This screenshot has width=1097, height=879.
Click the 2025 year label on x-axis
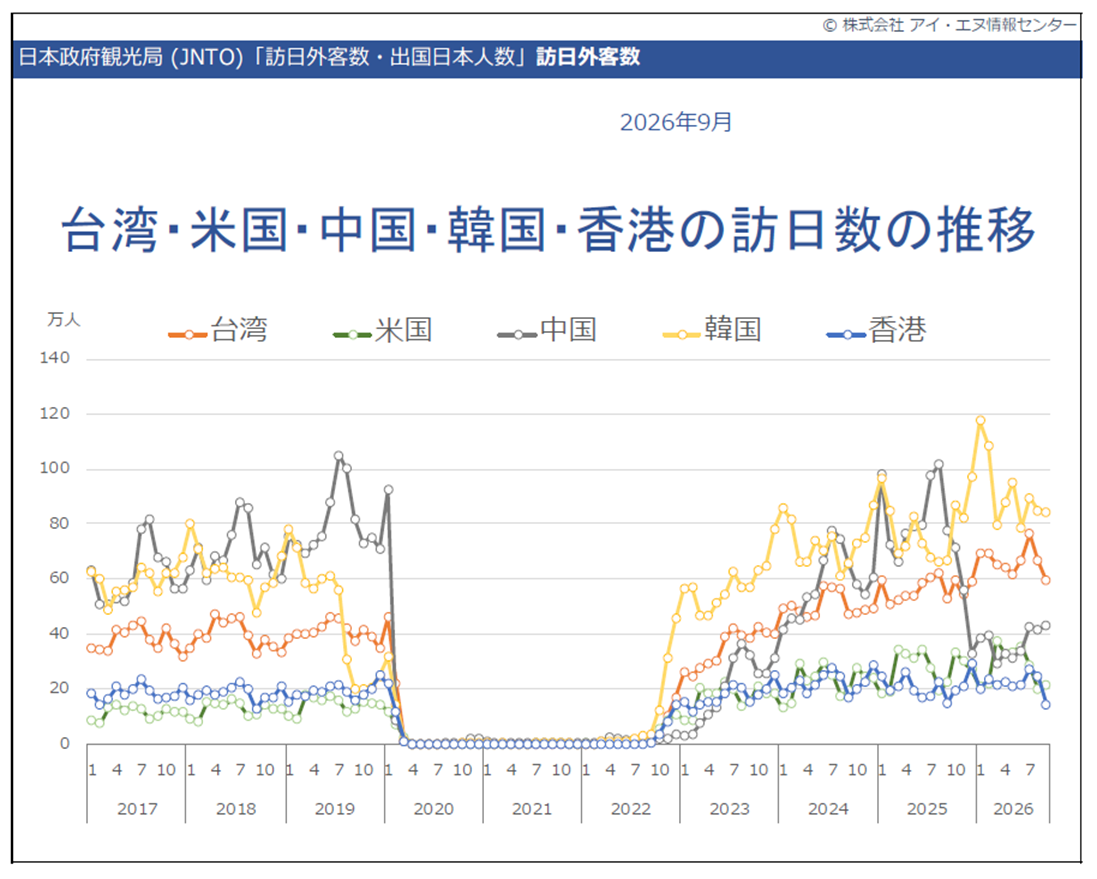click(927, 809)
